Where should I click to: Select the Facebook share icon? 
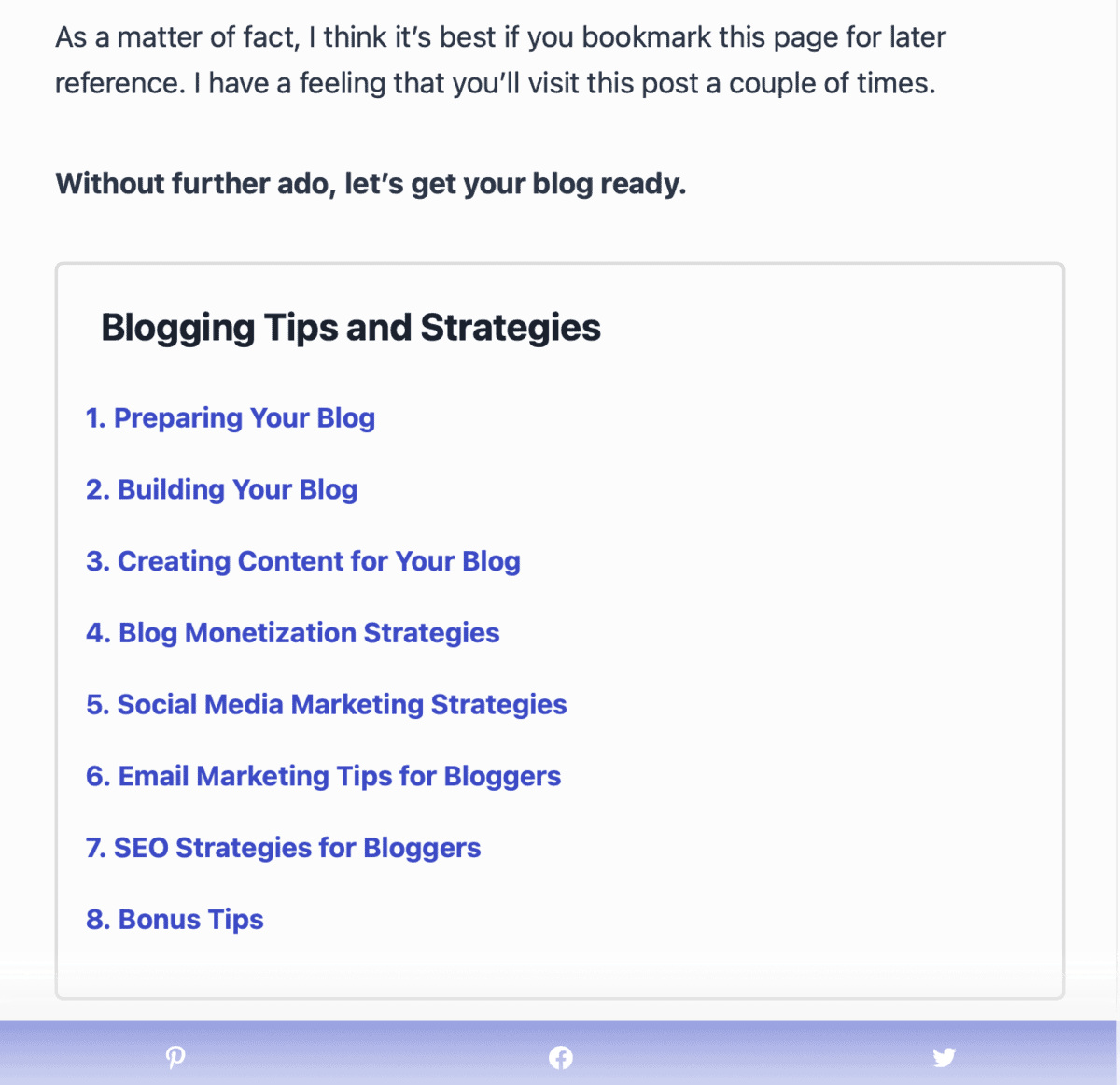click(561, 1056)
